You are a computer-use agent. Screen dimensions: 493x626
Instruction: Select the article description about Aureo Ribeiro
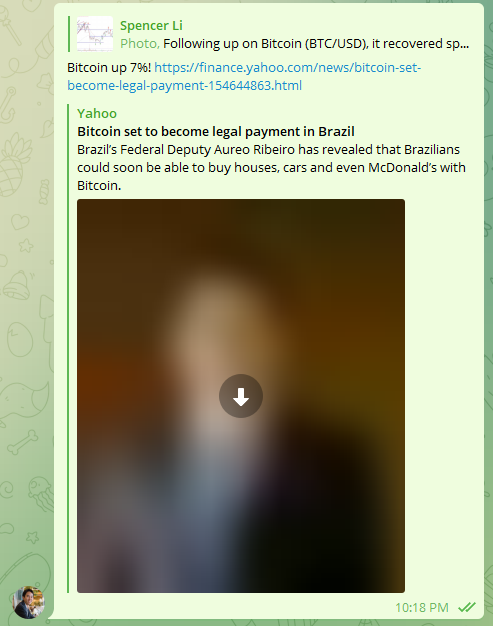tap(271, 168)
